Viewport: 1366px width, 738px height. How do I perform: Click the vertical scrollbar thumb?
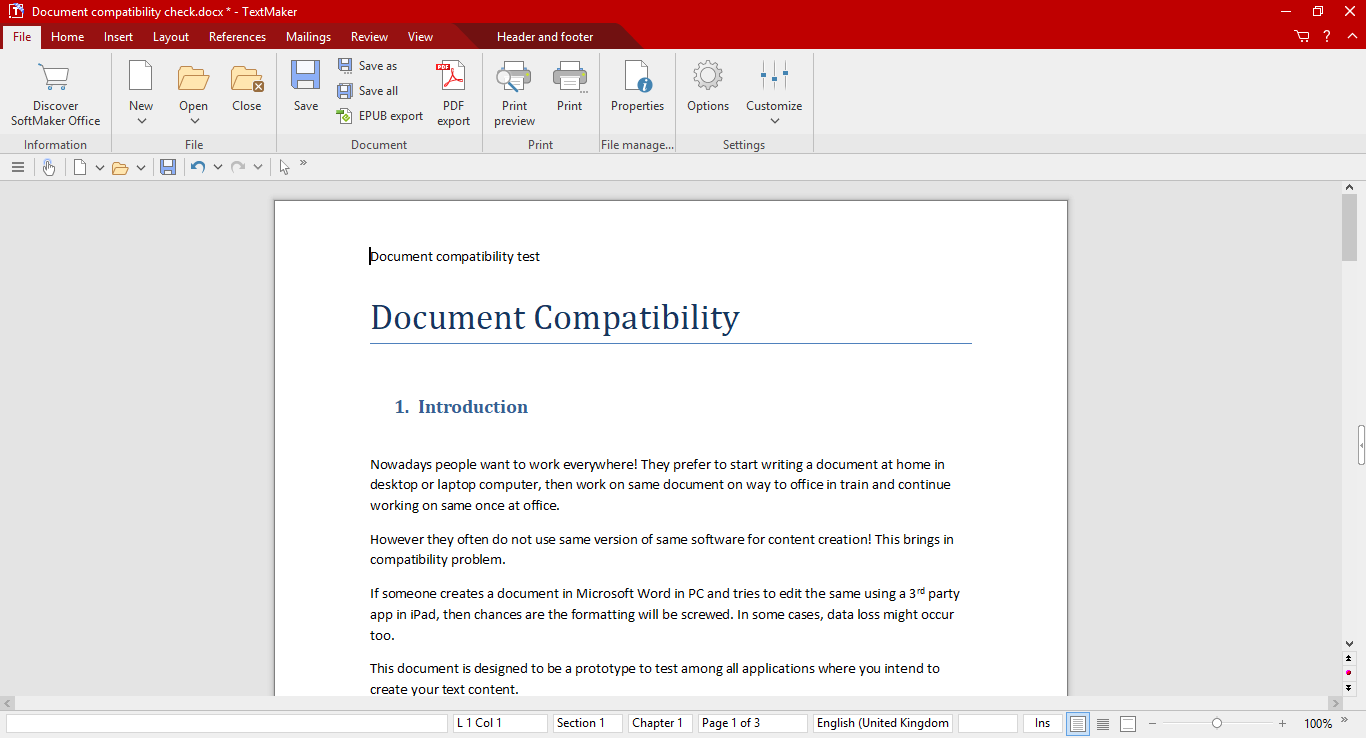(x=1349, y=228)
